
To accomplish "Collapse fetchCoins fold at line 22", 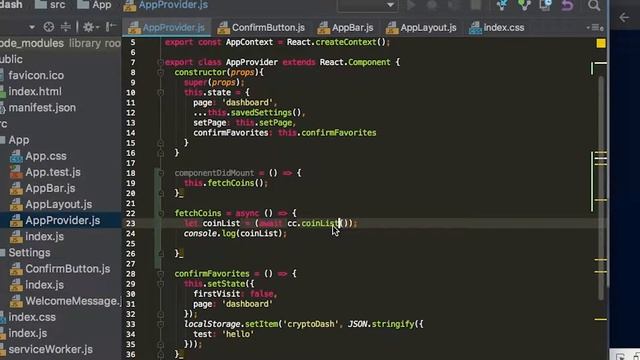I will pos(160,213).
